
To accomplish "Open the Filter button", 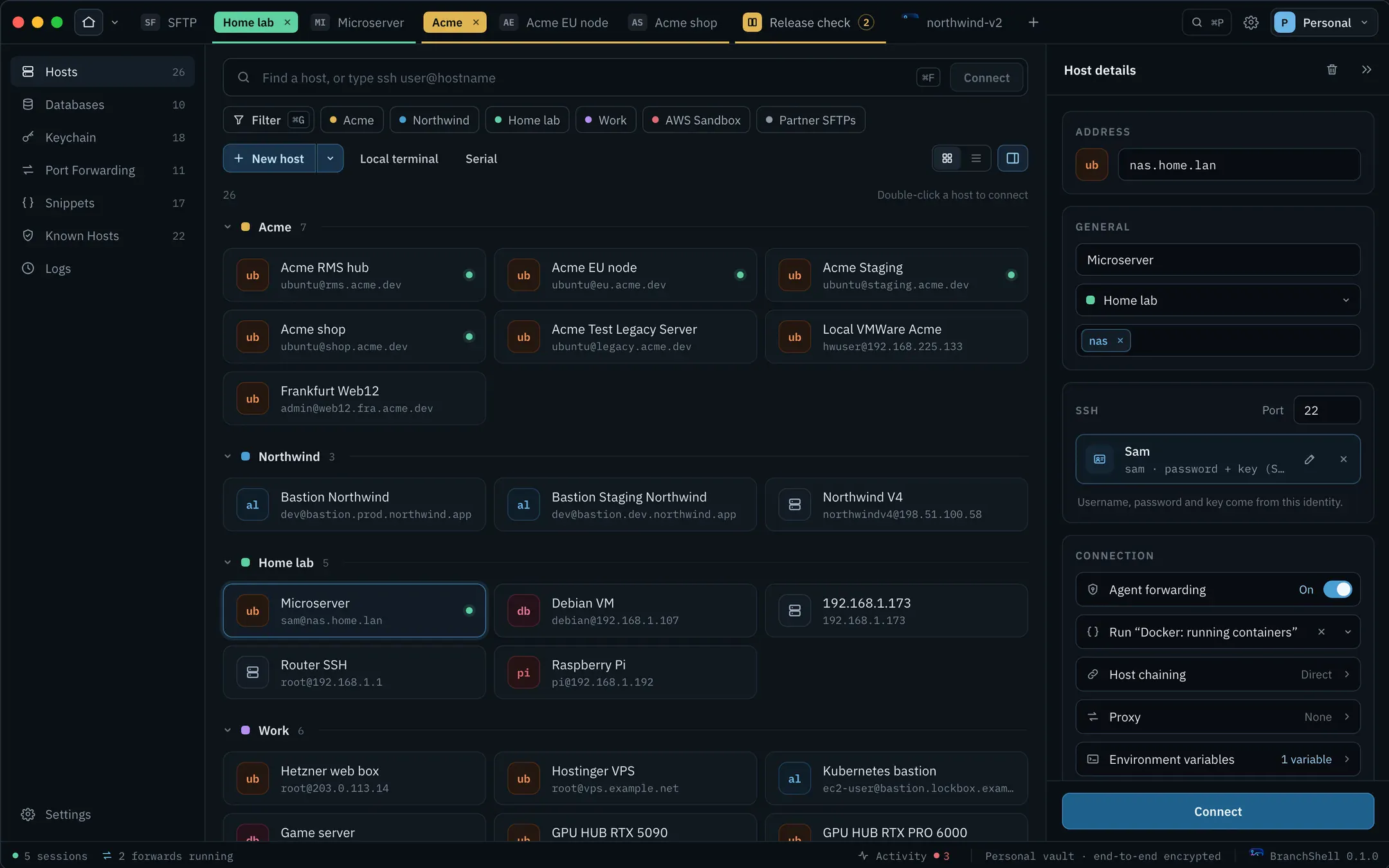I will click(268, 120).
